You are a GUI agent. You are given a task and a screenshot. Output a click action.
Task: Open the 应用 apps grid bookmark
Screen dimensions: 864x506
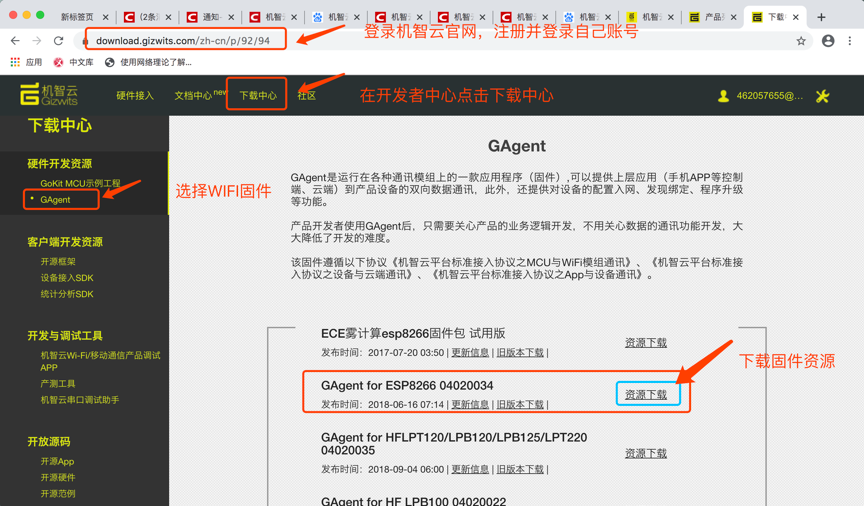26,62
